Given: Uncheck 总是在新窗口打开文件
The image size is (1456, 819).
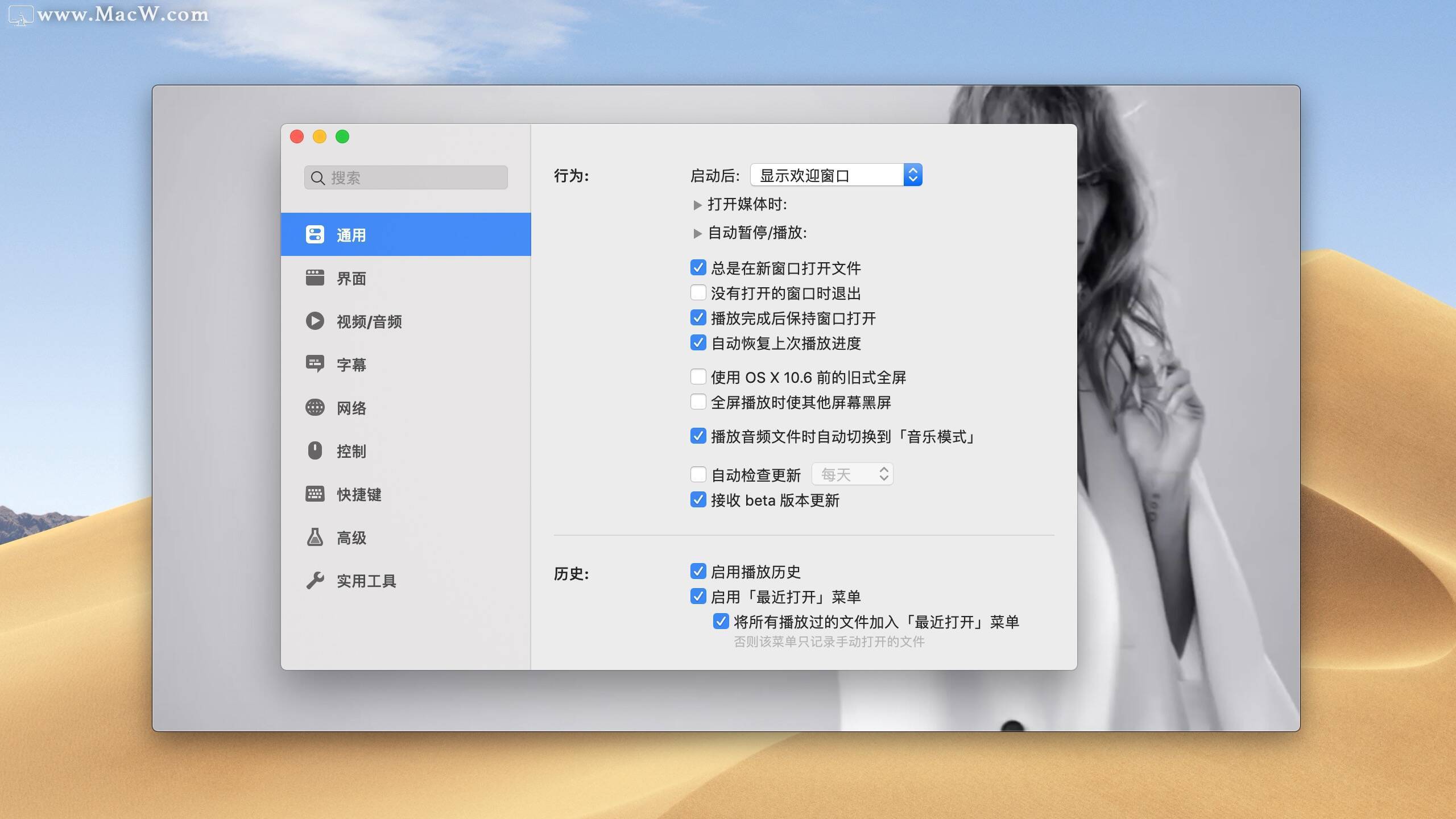Looking at the screenshot, I should click(x=698, y=267).
